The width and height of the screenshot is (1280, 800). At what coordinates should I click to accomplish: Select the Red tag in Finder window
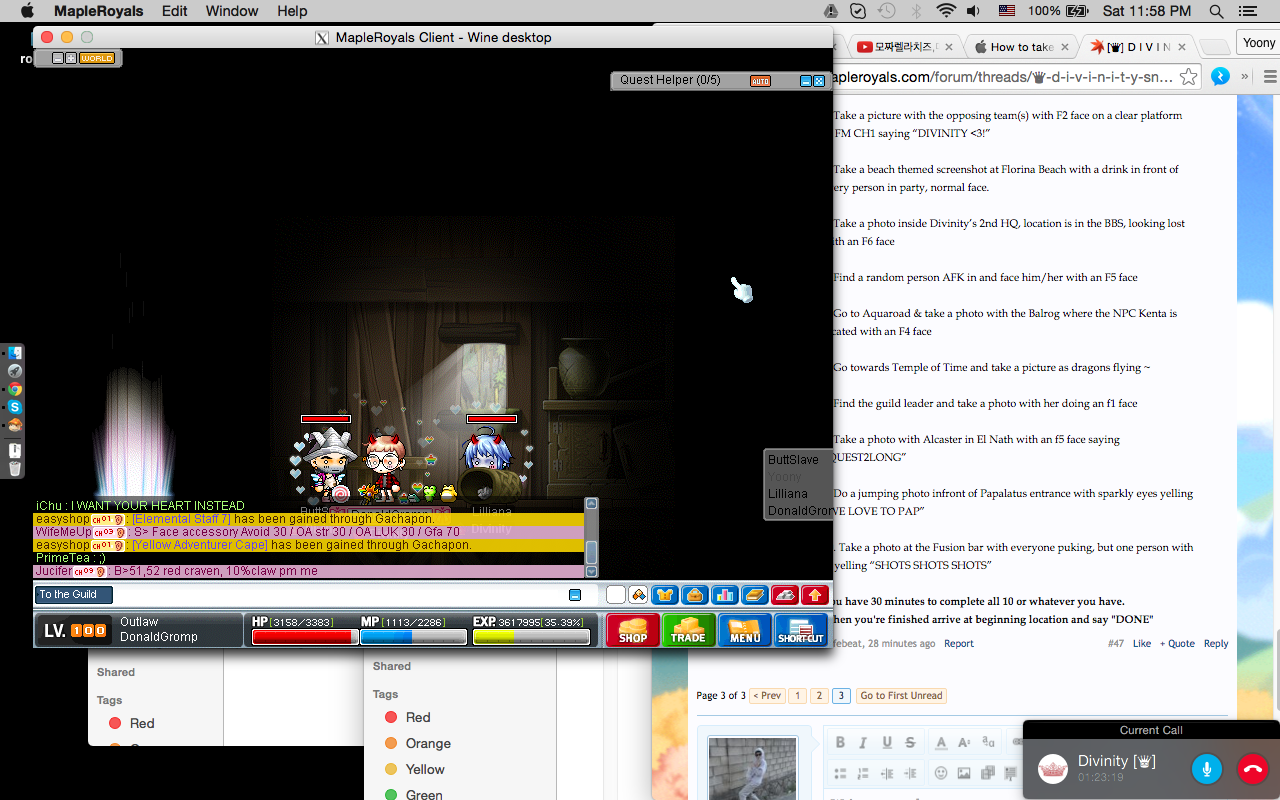[x=418, y=717]
